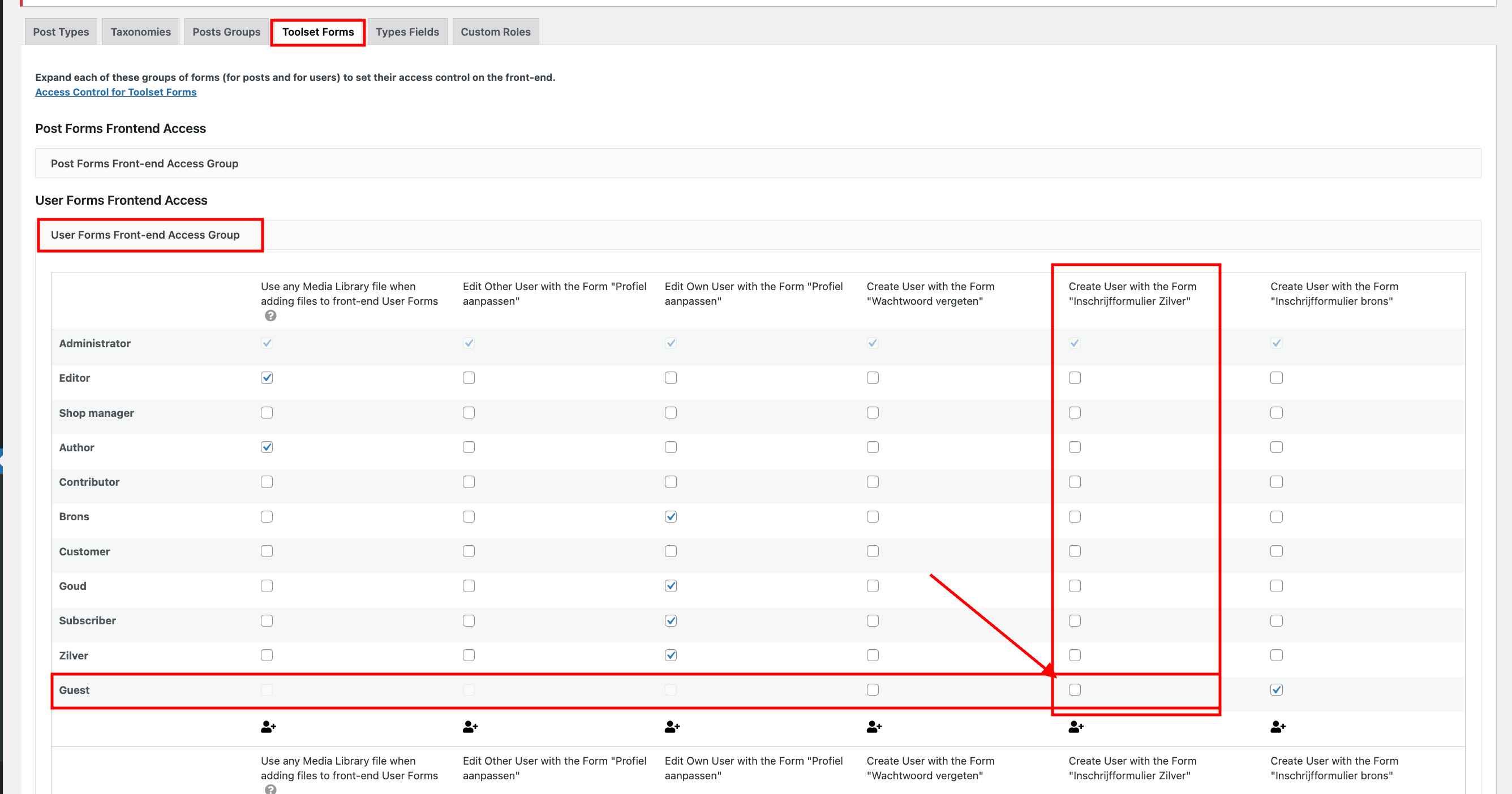Screen dimensions: 1512x794
Task: Click add-user icon under Inschrijfformulier brons column
Action: (1278, 727)
